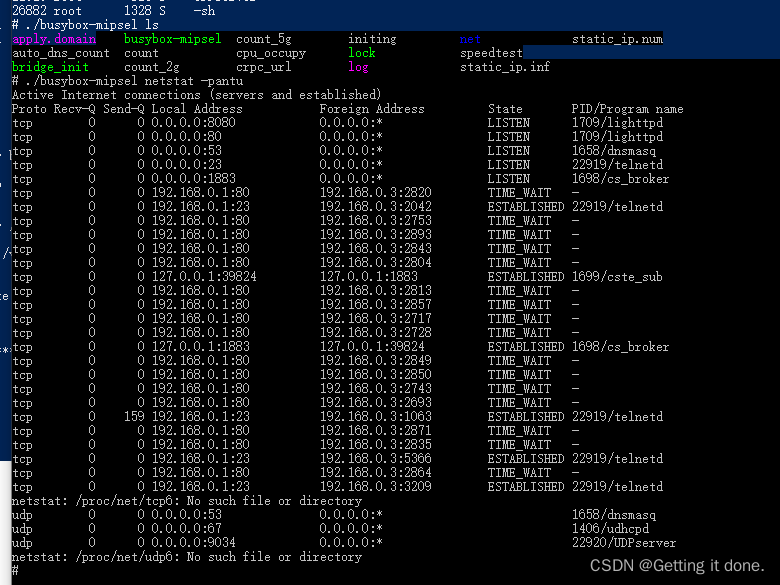The height and width of the screenshot is (585, 780).
Task: Click the 0.0.0.0:8080 local address
Action: click(x=194, y=123)
